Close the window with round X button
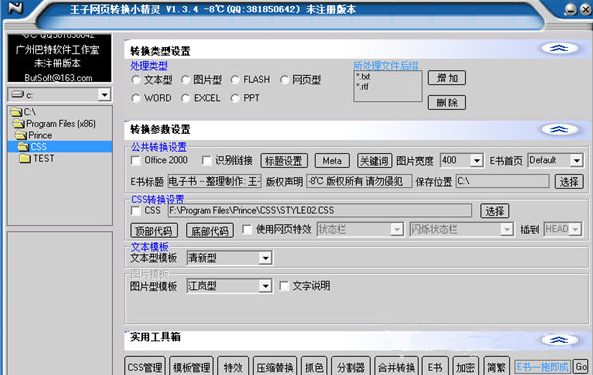593x375 pixels. (586, 9)
